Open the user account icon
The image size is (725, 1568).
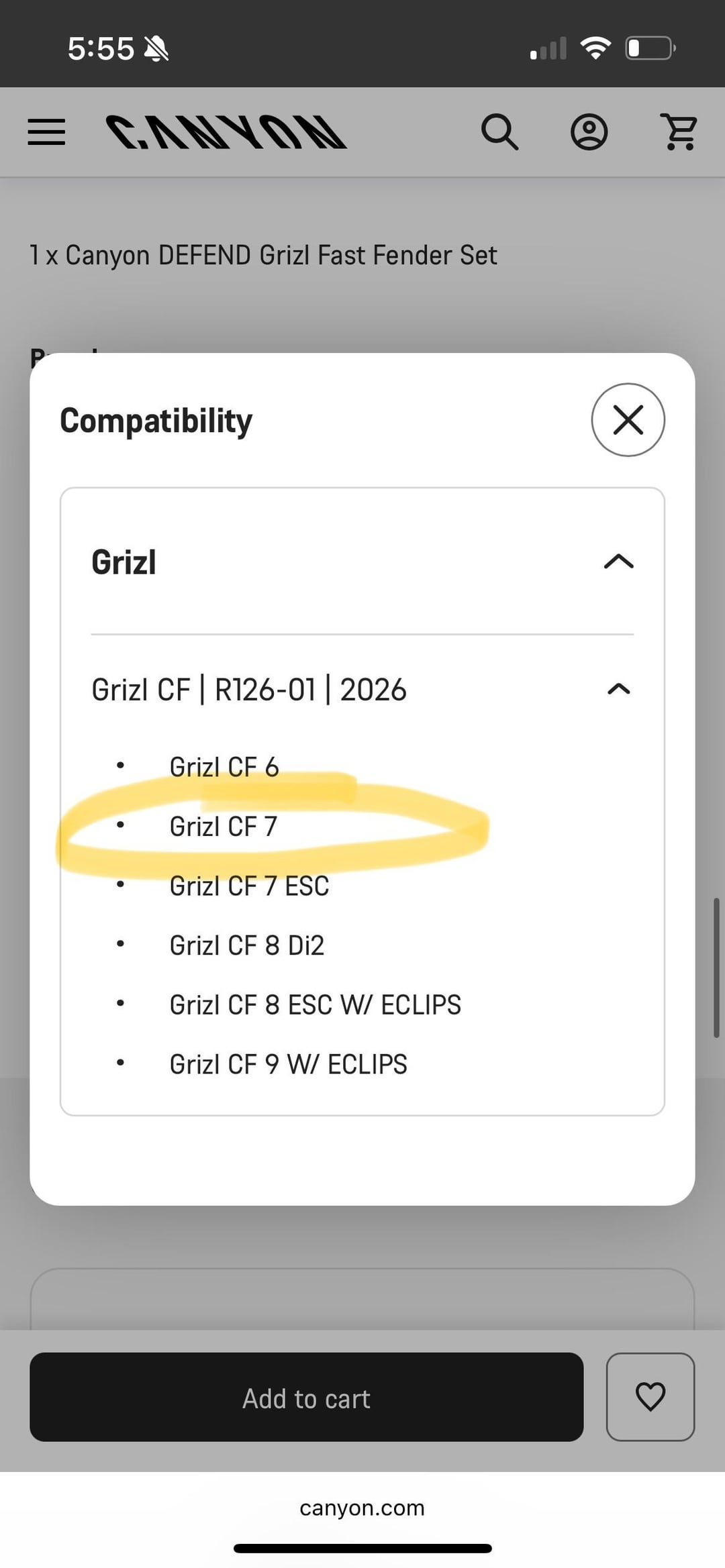click(x=589, y=132)
